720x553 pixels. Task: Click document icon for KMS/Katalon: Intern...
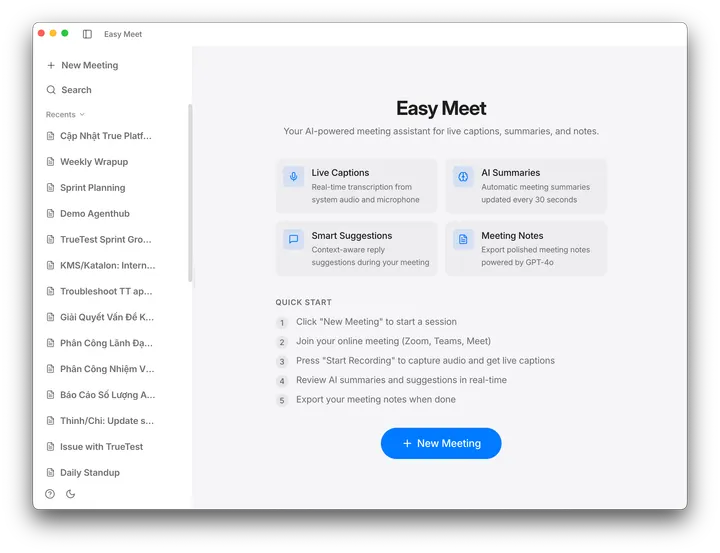51,265
